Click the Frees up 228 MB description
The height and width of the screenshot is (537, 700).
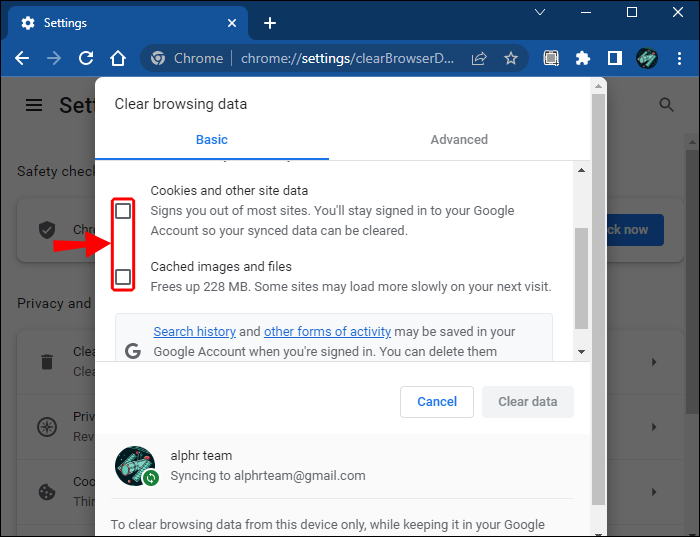[x=351, y=287]
